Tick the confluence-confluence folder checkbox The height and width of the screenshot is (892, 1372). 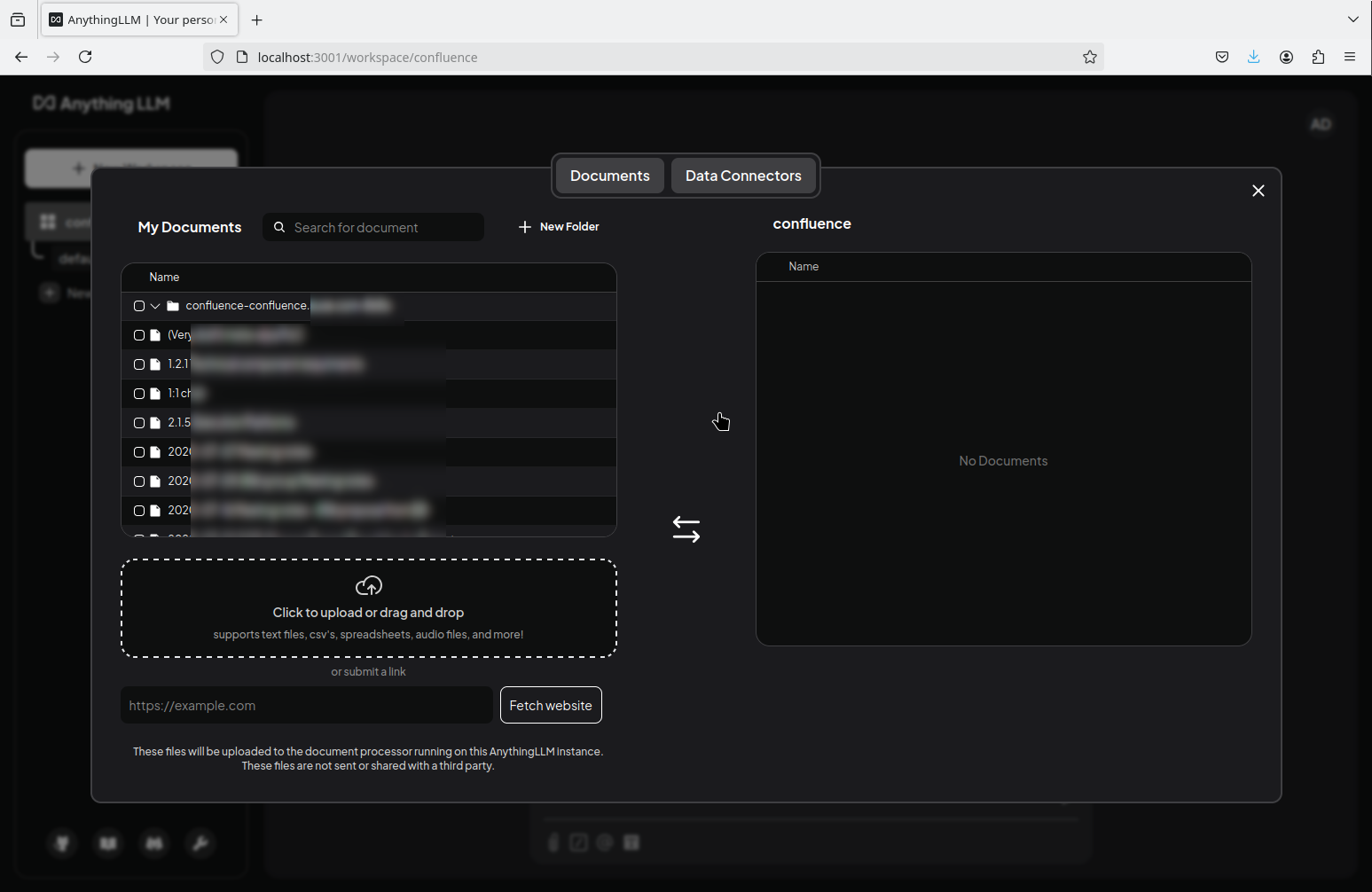139,306
